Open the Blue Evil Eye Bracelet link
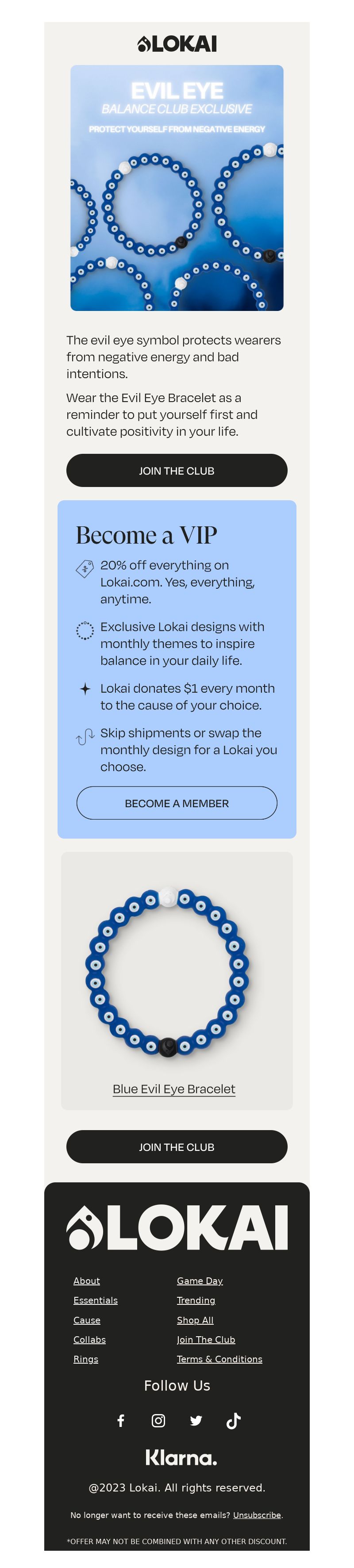Viewport: 354px width, 1568px height. (x=173, y=1089)
